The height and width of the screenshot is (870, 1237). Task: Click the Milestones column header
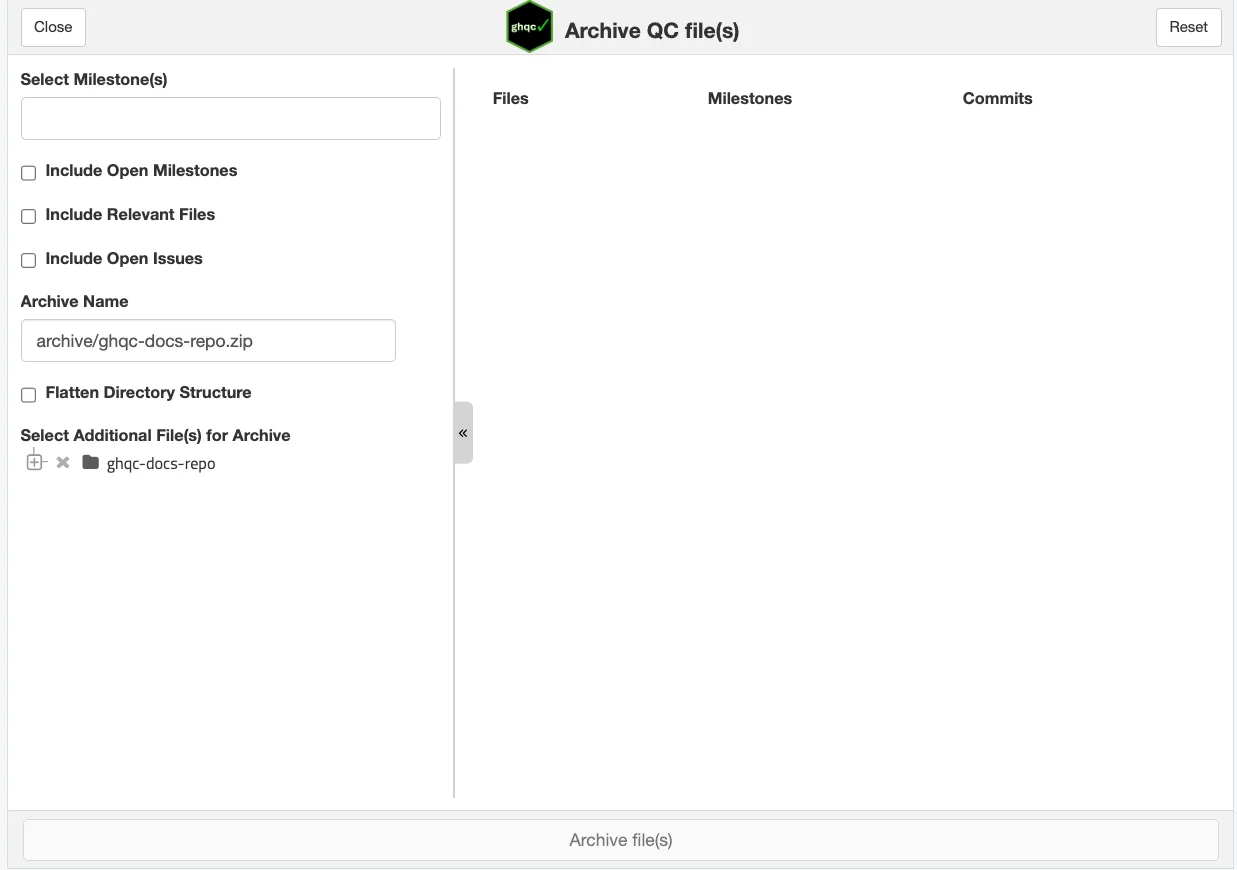pyautogui.click(x=749, y=98)
